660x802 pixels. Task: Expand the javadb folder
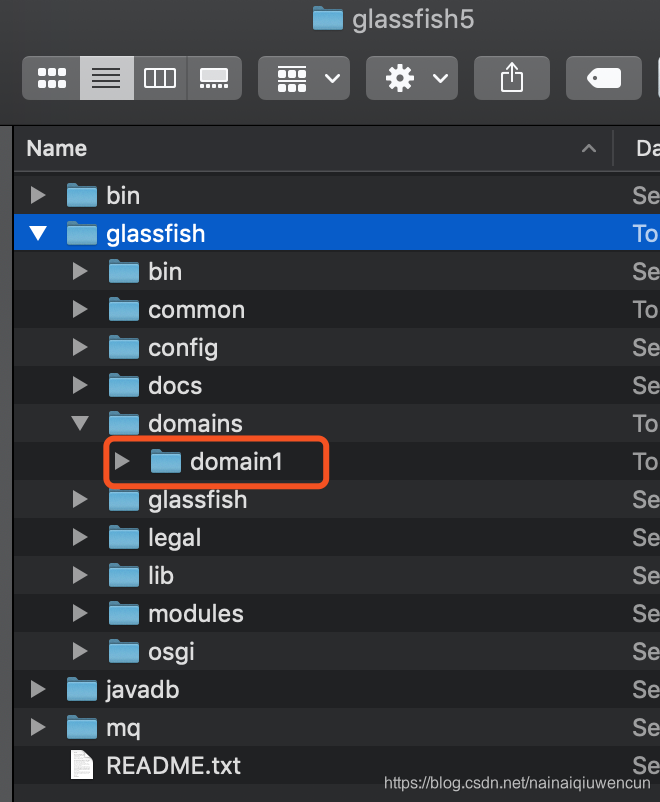(x=38, y=689)
